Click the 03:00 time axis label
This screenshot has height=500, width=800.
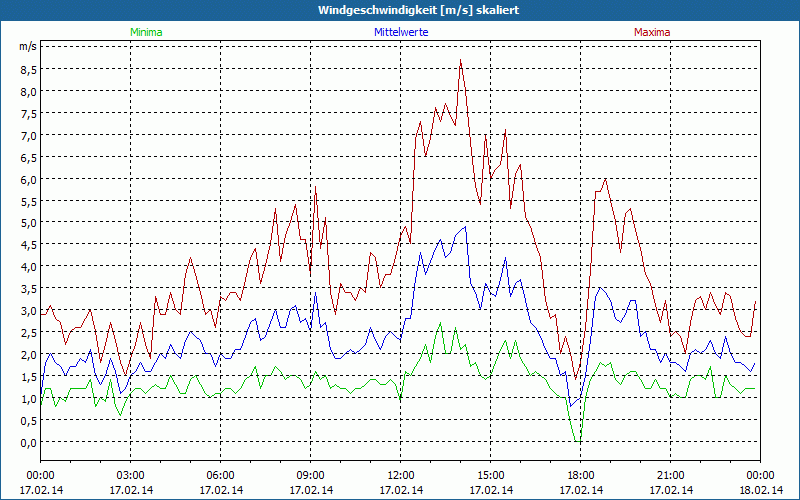coord(131,476)
